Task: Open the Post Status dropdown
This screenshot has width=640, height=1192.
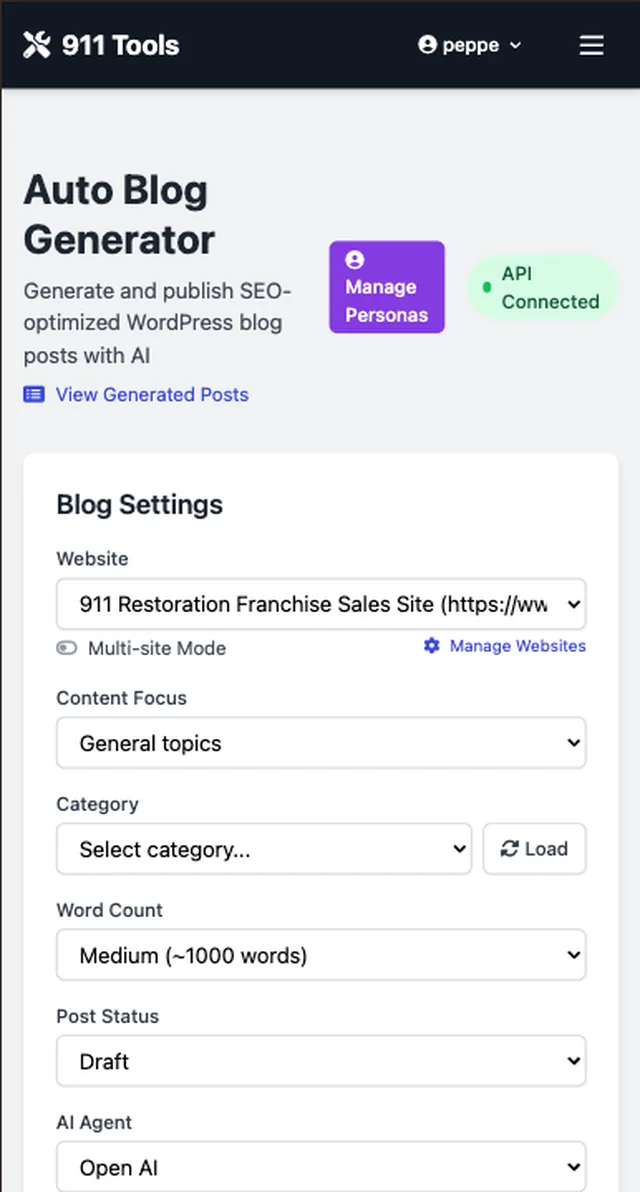Action: [321, 1060]
